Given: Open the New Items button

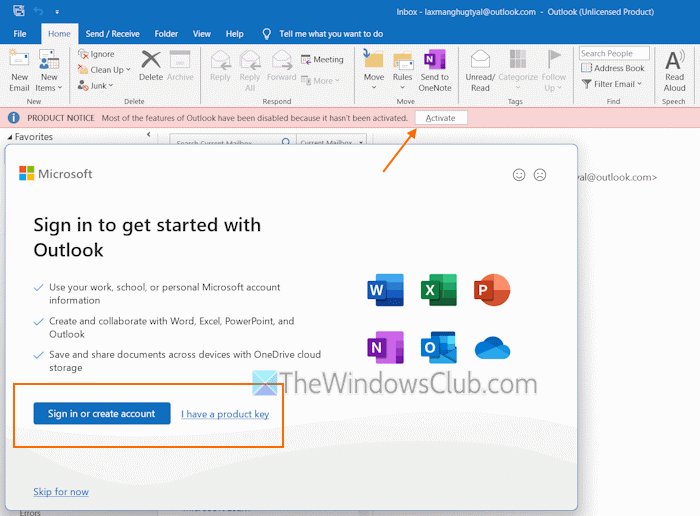Looking at the screenshot, I should (49, 71).
